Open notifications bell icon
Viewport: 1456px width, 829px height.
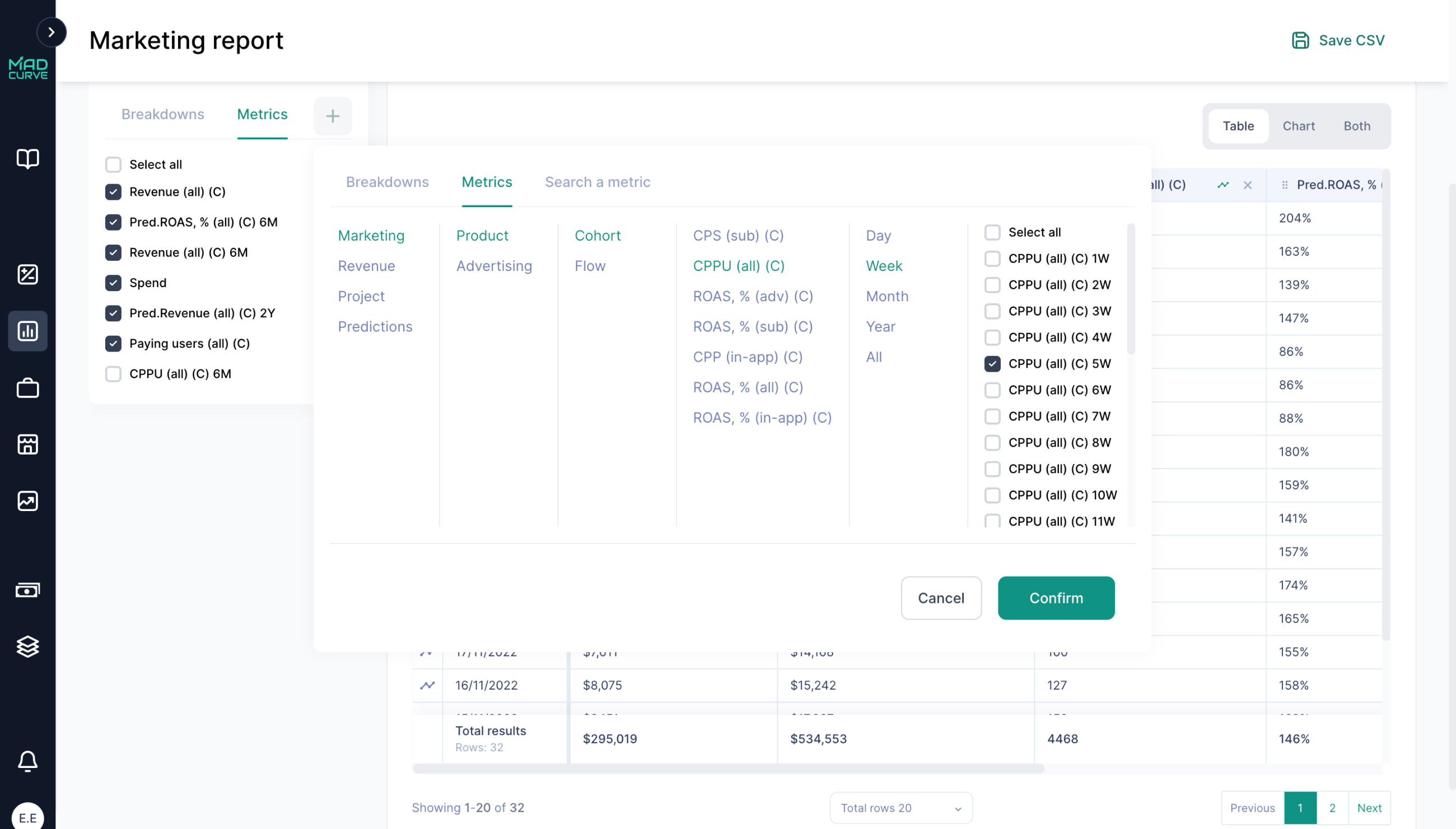point(28,761)
